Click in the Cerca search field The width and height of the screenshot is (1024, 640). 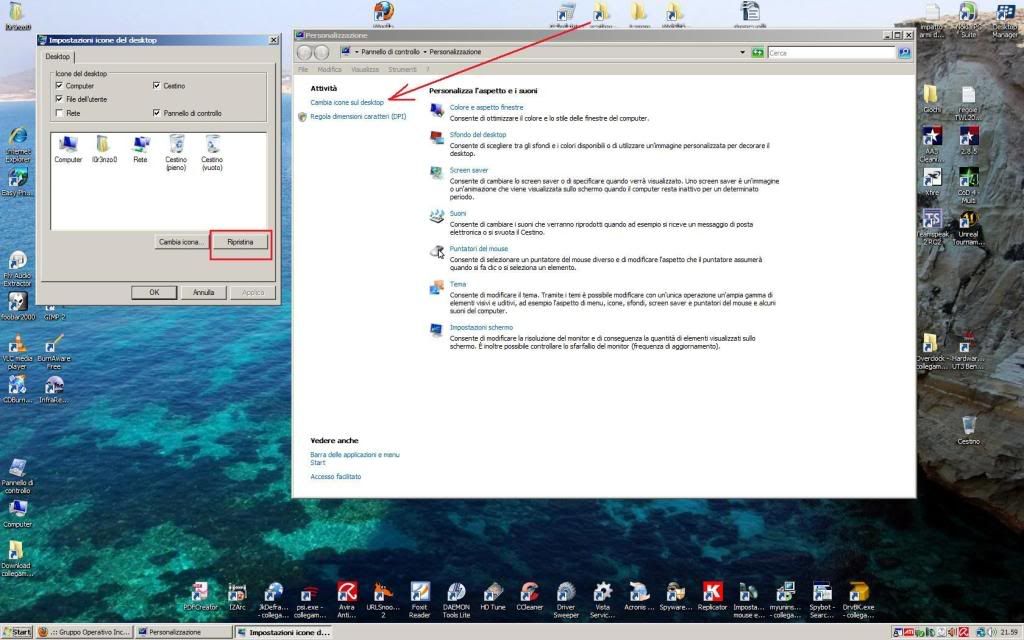click(x=830, y=52)
